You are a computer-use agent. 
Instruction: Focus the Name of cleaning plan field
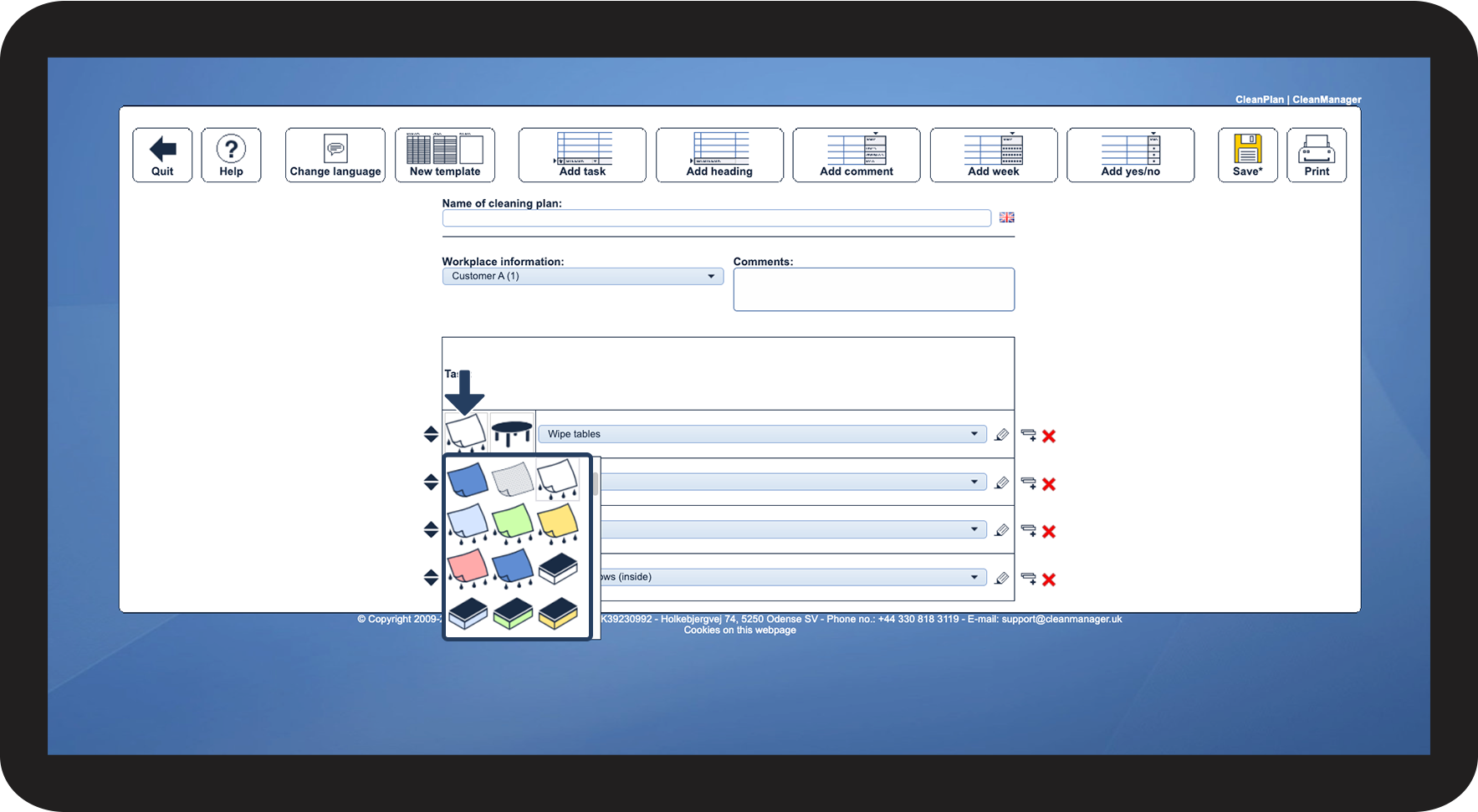point(717,218)
